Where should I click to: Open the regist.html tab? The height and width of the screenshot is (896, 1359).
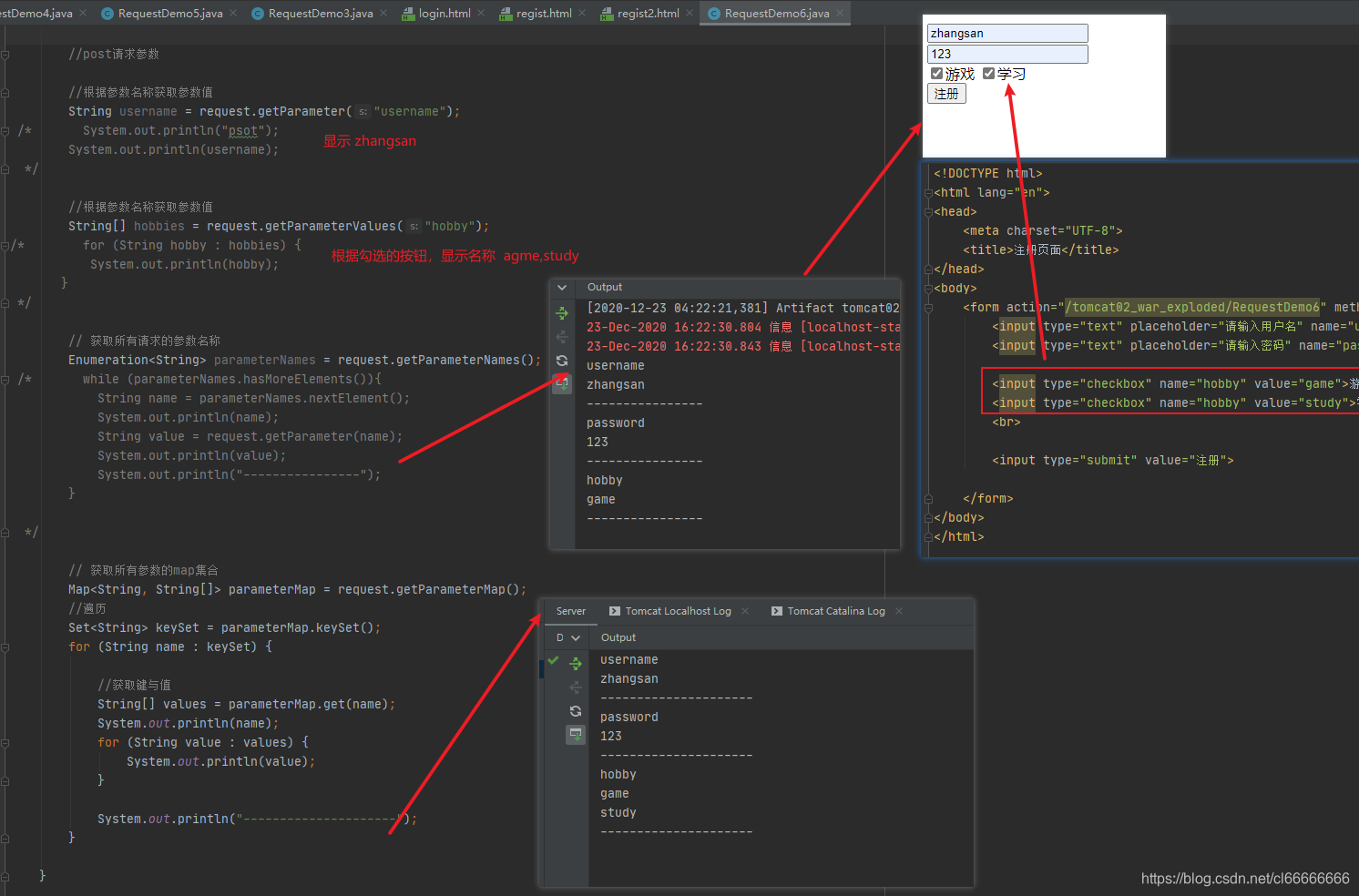point(544,13)
